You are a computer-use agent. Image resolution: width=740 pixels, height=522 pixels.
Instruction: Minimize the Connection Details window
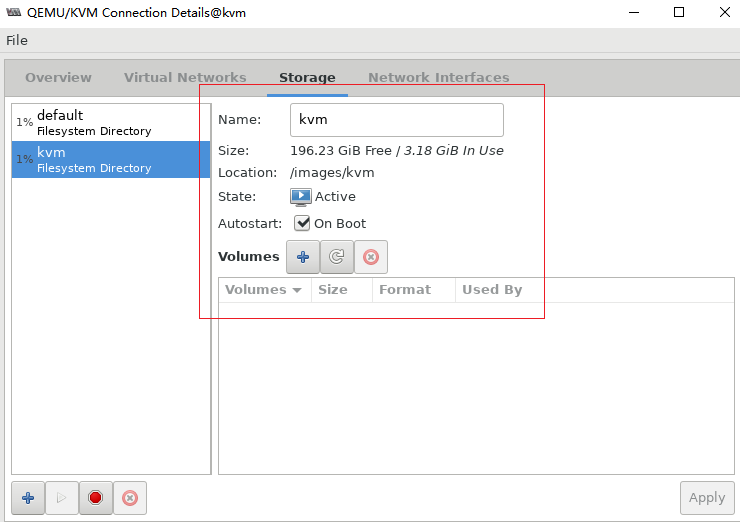pos(634,12)
